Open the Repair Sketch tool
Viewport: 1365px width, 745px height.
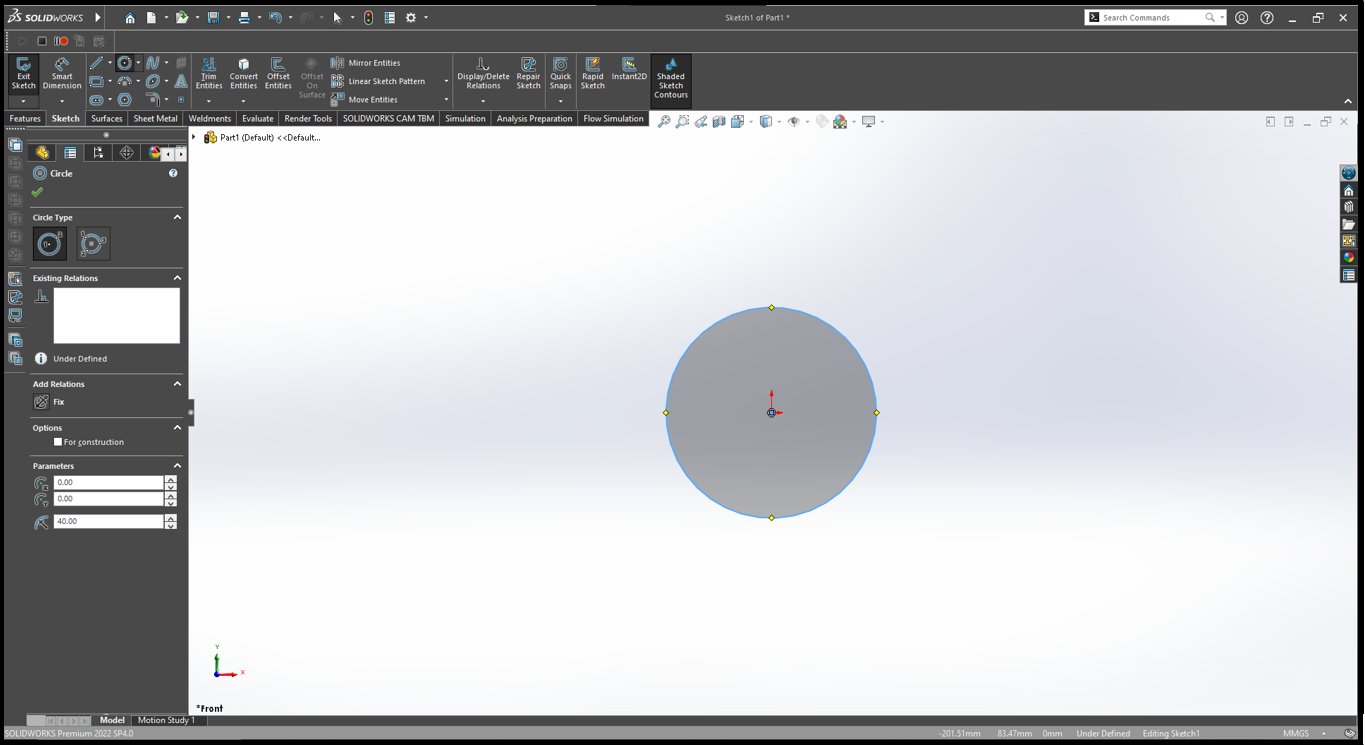click(528, 72)
